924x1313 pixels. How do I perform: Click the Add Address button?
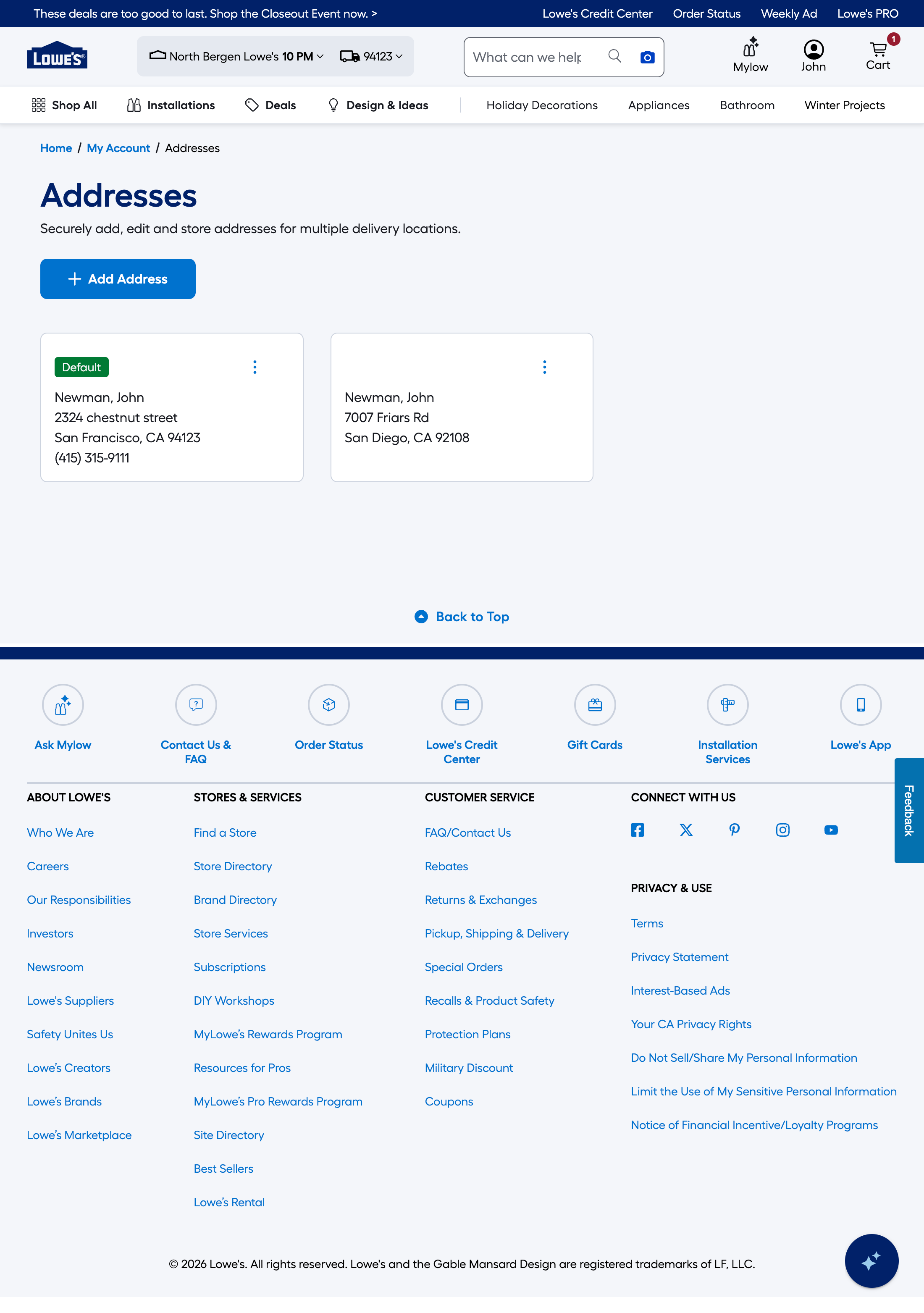118,278
